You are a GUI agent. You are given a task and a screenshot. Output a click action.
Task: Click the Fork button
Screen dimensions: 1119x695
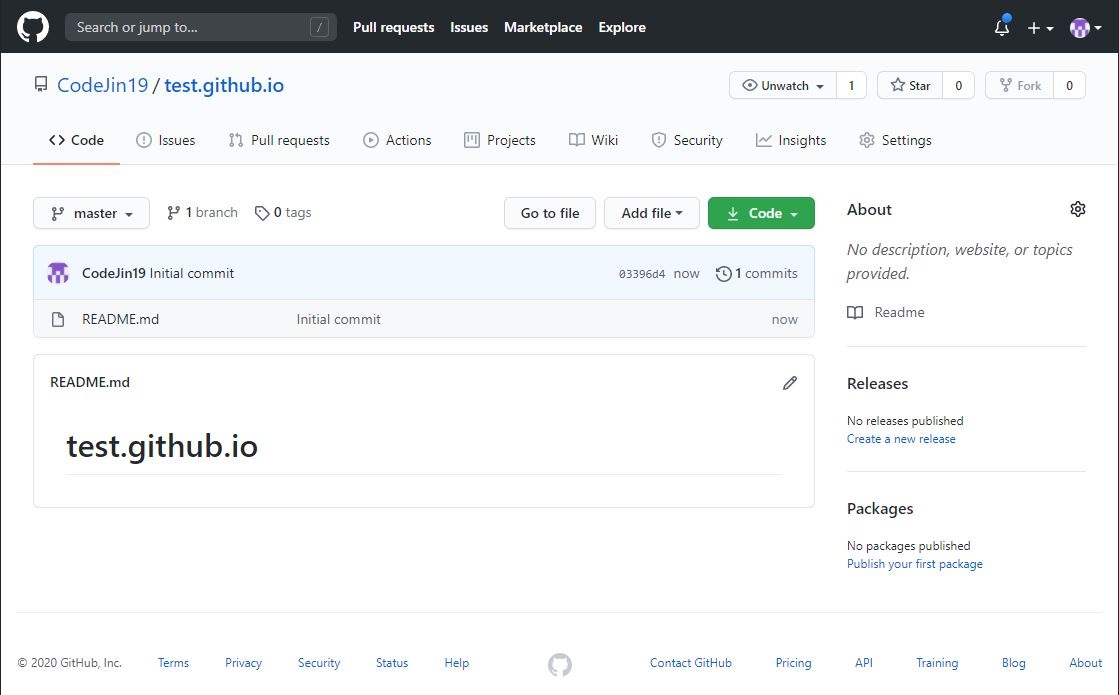[x=1020, y=86]
